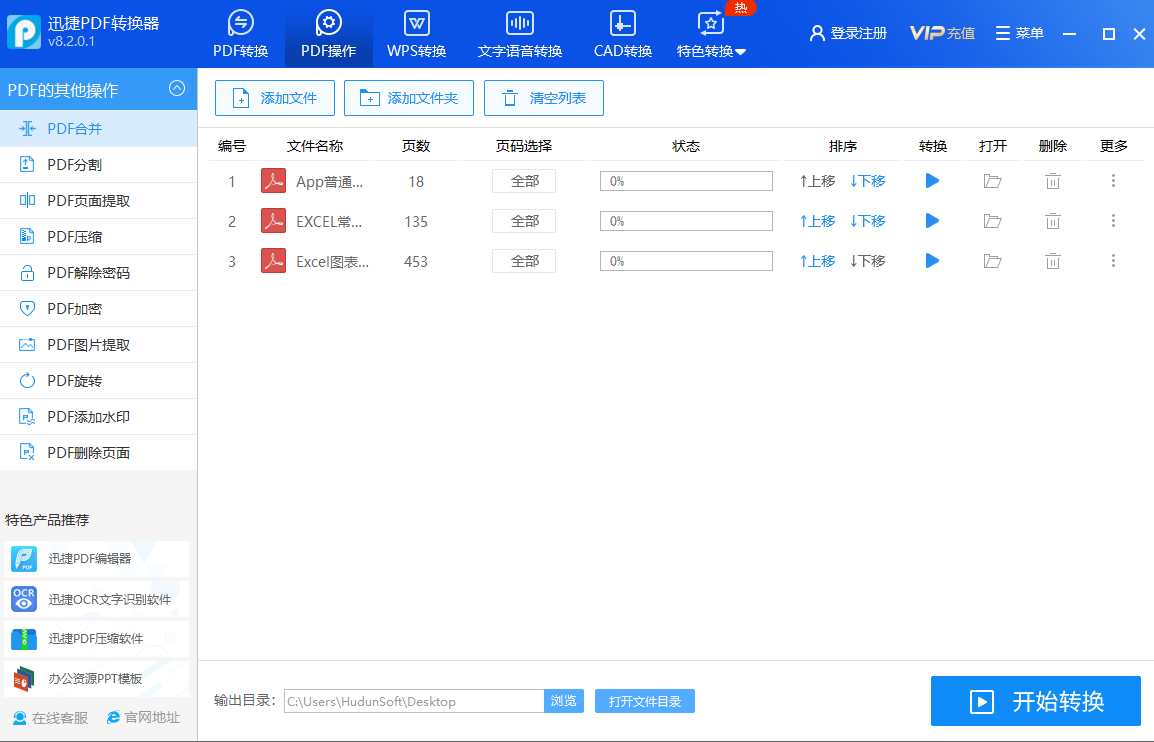Move App普通 file down with 下移
The width and height of the screenshot is (1154, 742).
point(868,181)
